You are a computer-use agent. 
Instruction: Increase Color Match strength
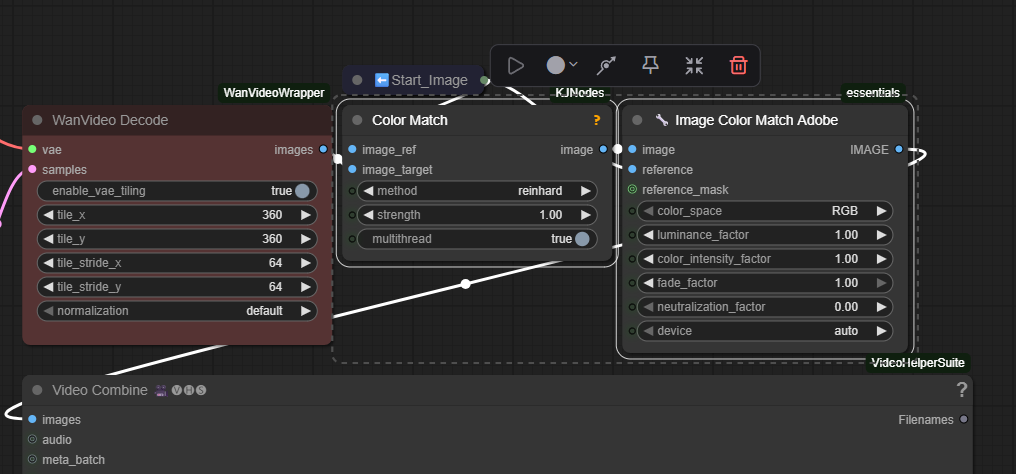[x=586, y=215]
